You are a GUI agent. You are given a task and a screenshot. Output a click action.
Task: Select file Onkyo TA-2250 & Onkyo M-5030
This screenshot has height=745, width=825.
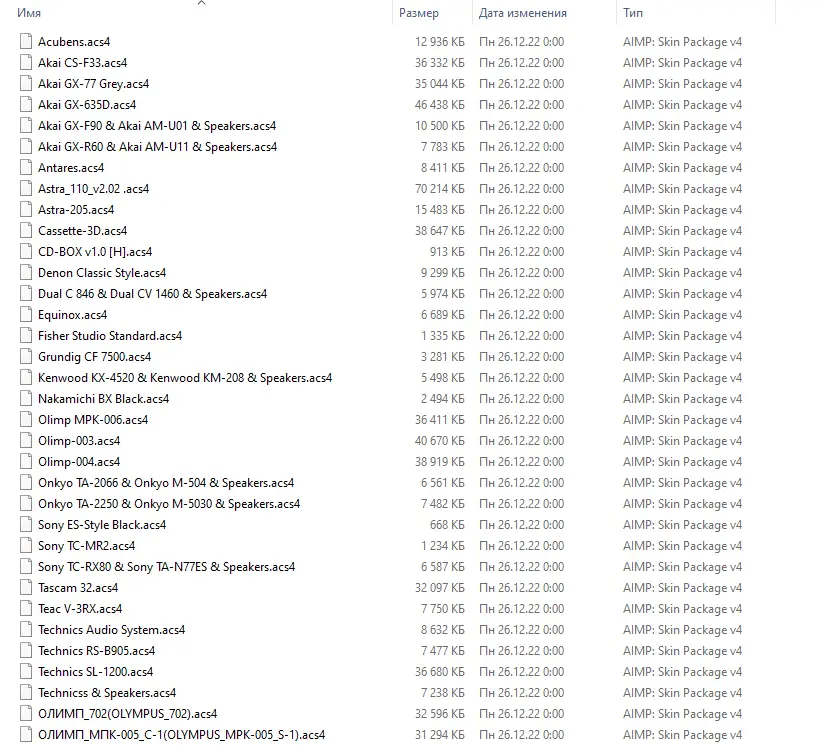pos(169,504)
